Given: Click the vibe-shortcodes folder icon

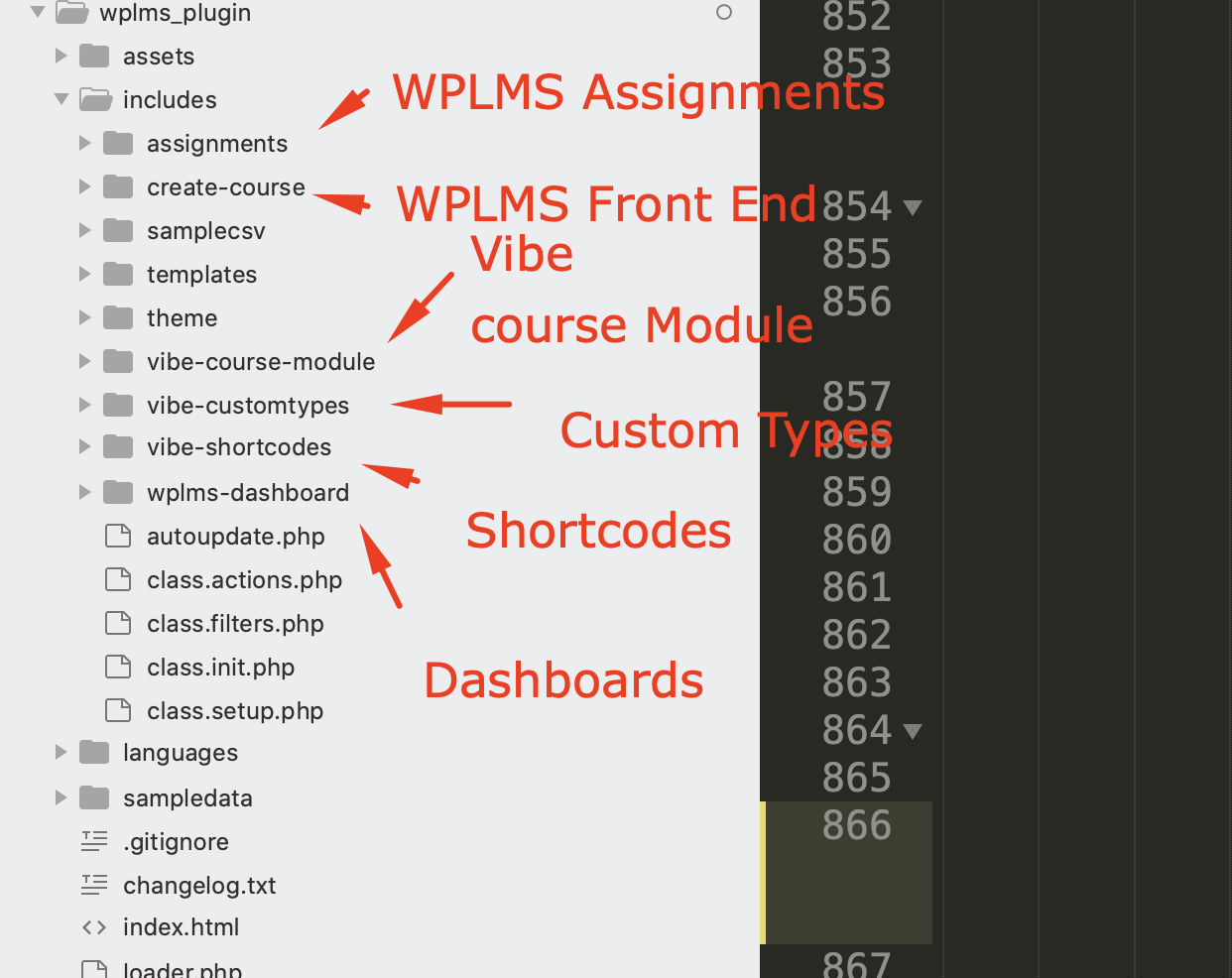Looking at the screenshot, I should click(x=118, y=446).
